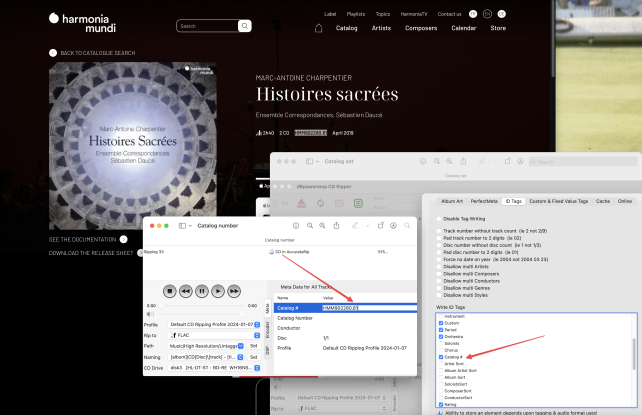Viewport: 642px width, 415px height.
Task: Select the Encoder vertical tab
Action: coord(267,330)
